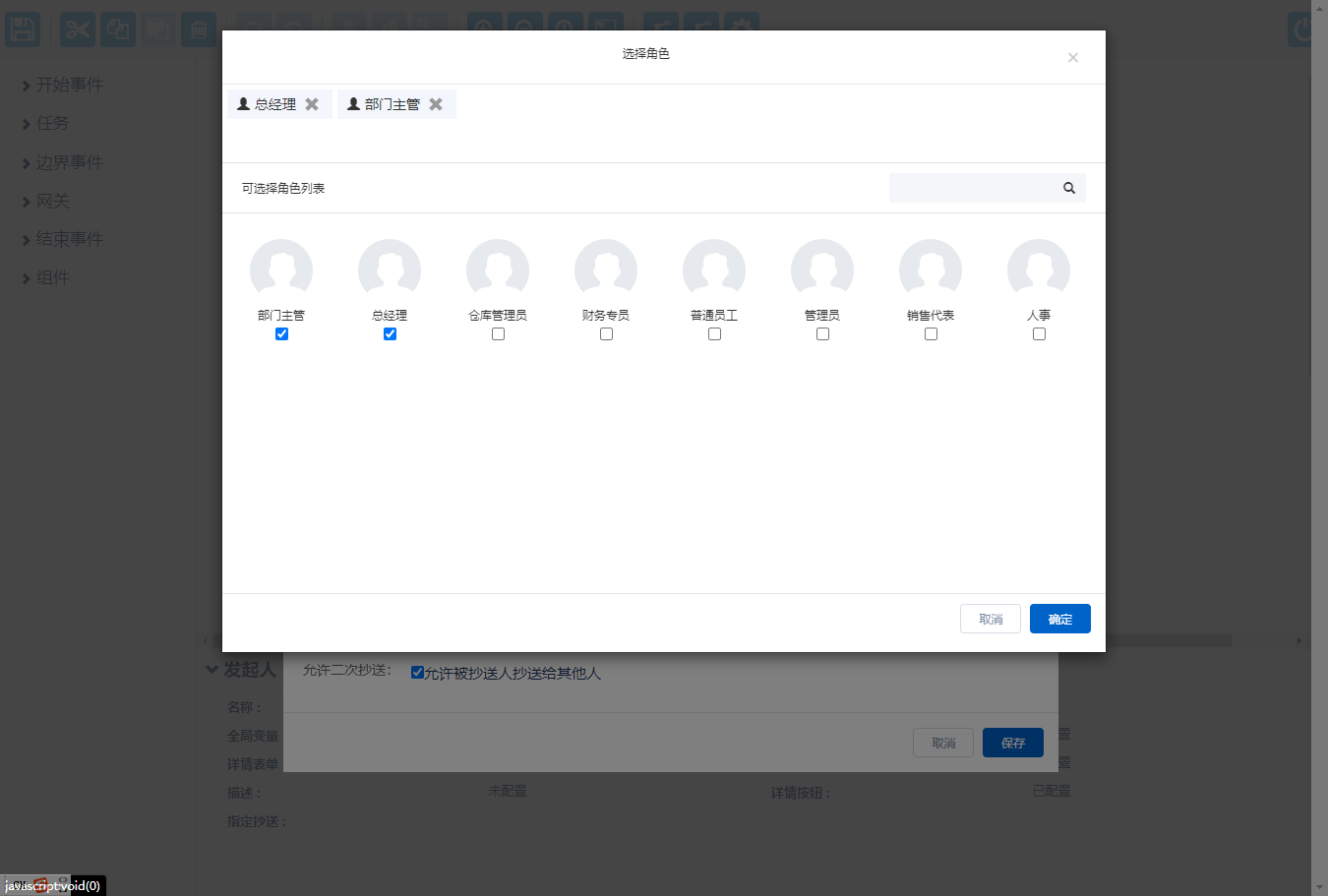
Task: Expand the 开始事件 tree section
Action: tap(62, 86)
